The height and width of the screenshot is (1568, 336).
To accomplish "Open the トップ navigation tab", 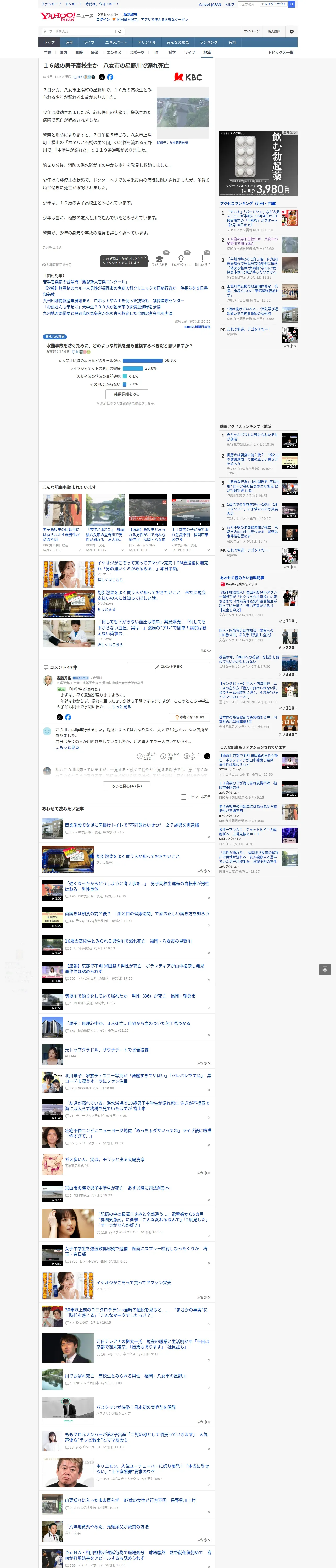I will point(49,43).
